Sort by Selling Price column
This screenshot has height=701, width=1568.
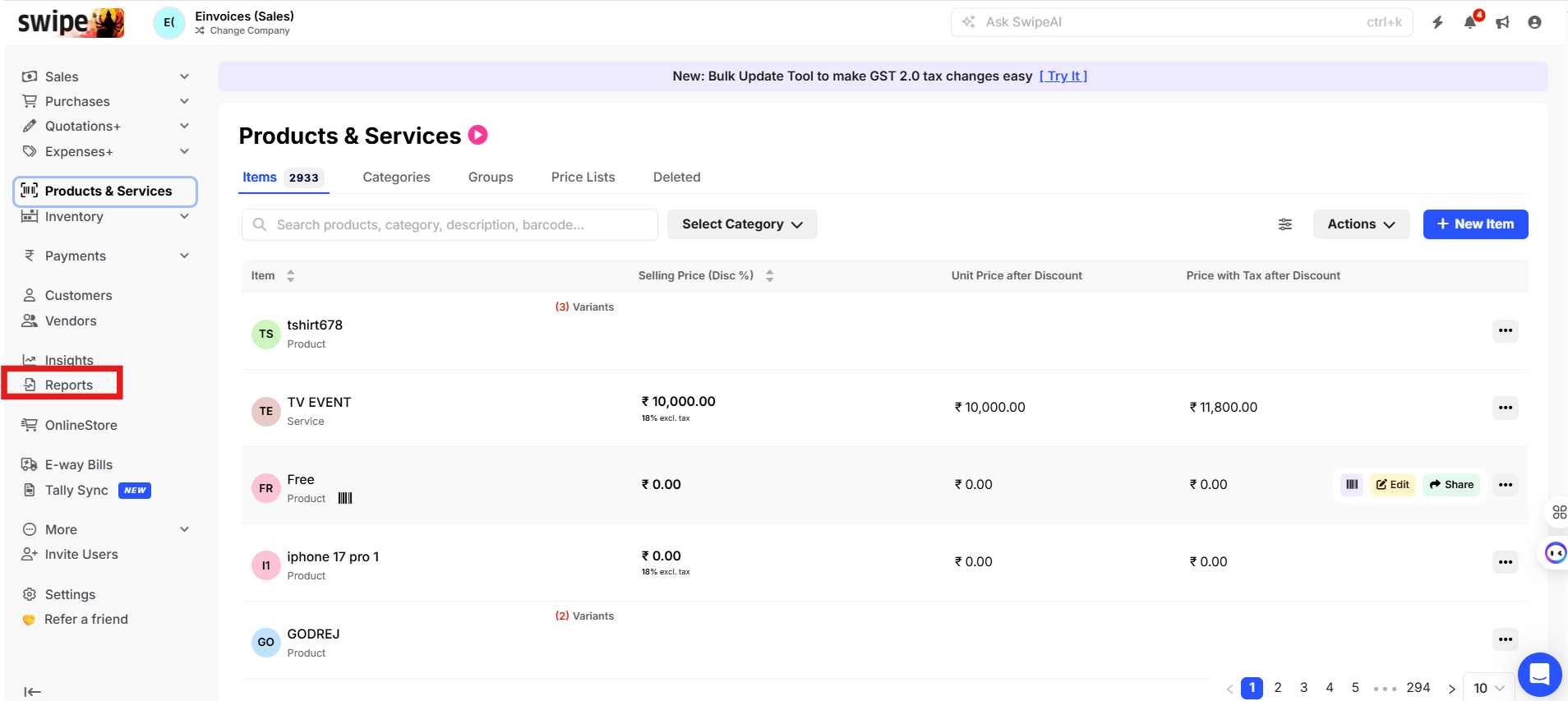click(x=769, y=276)
